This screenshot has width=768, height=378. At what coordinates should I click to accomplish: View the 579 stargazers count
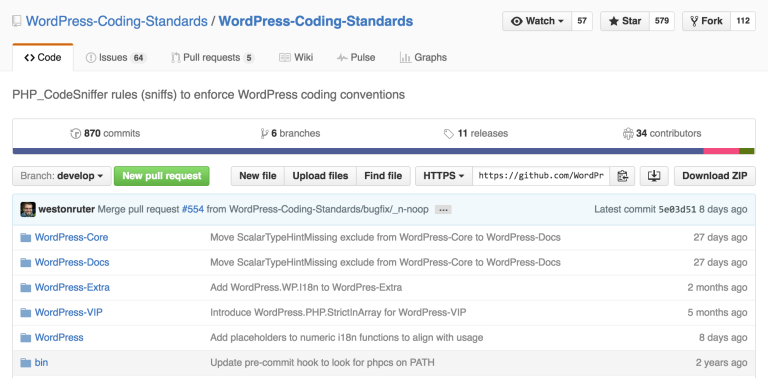coord(662,21)
